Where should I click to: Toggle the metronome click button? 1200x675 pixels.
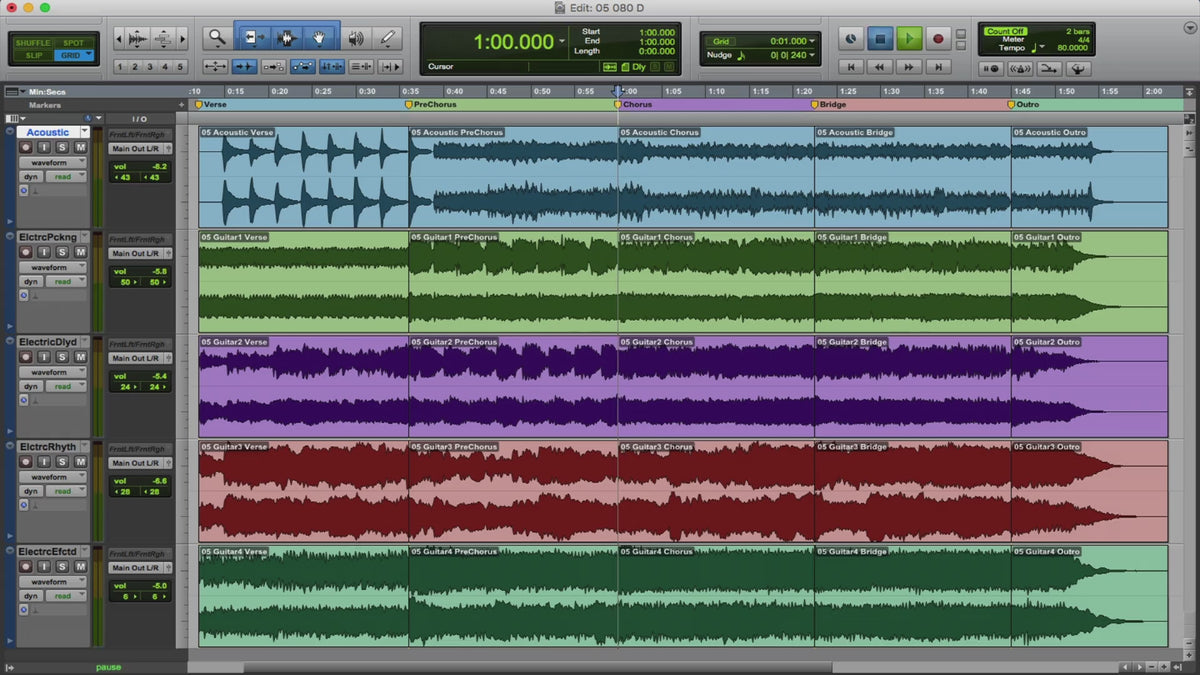pyautogui.click(x=1020, y=69)
